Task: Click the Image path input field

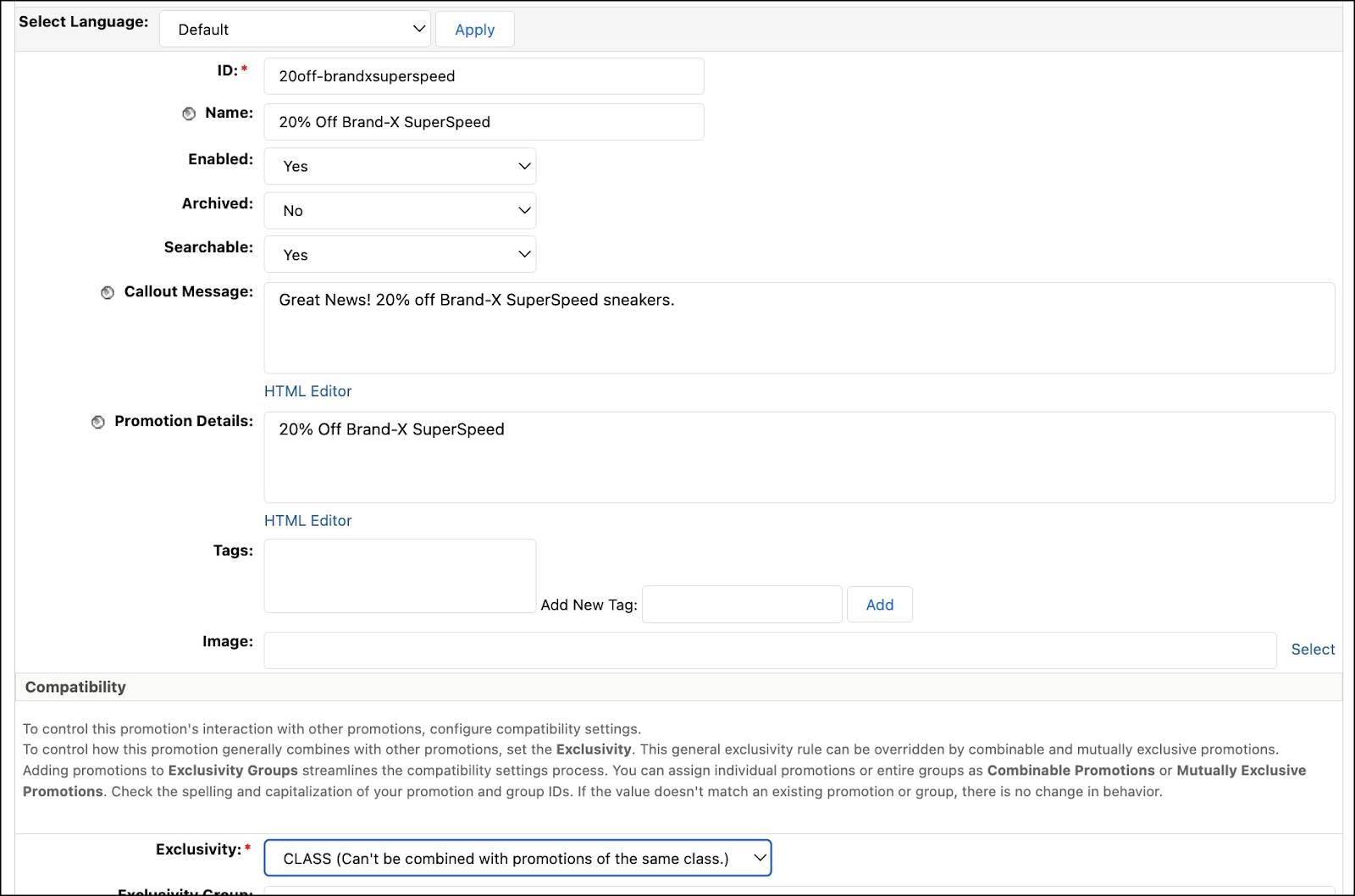Action: [x=770, y=650]
